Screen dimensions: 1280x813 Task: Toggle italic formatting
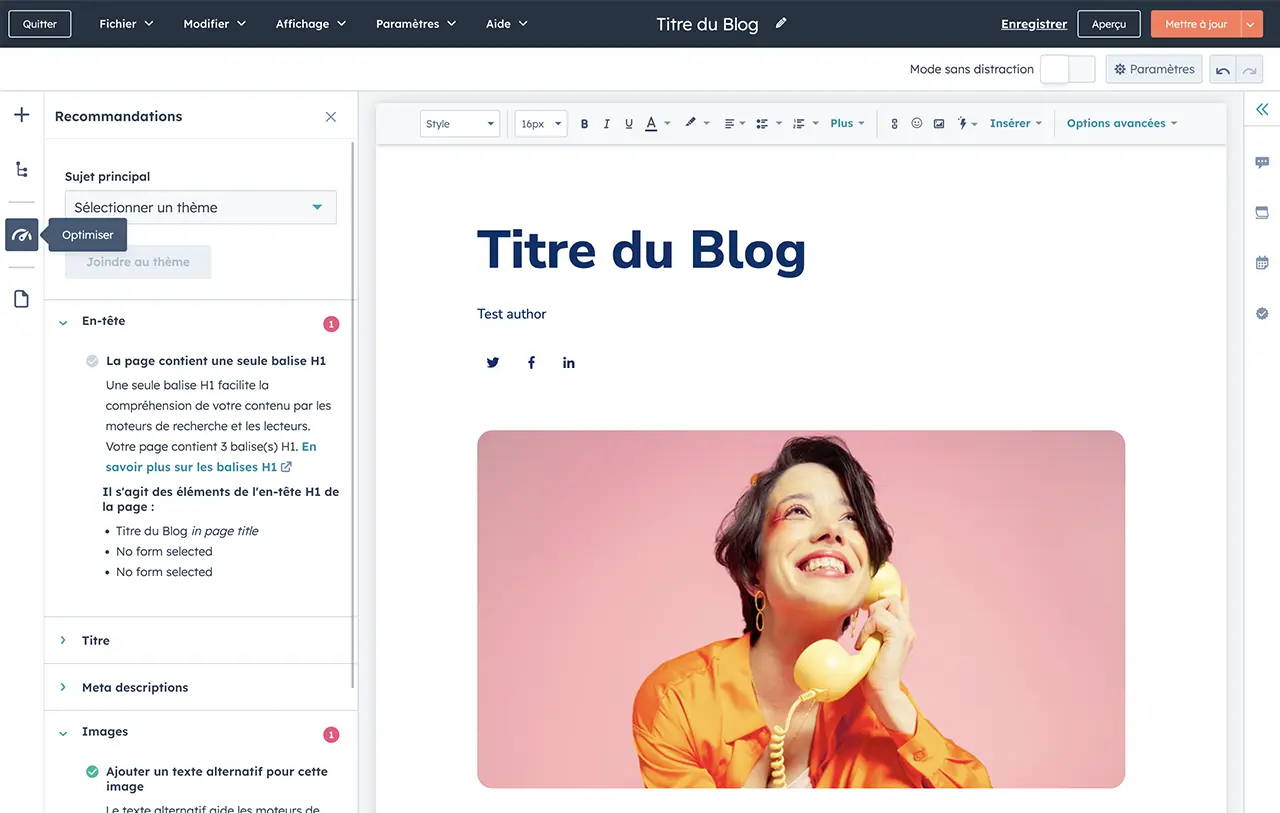point(606,124)
